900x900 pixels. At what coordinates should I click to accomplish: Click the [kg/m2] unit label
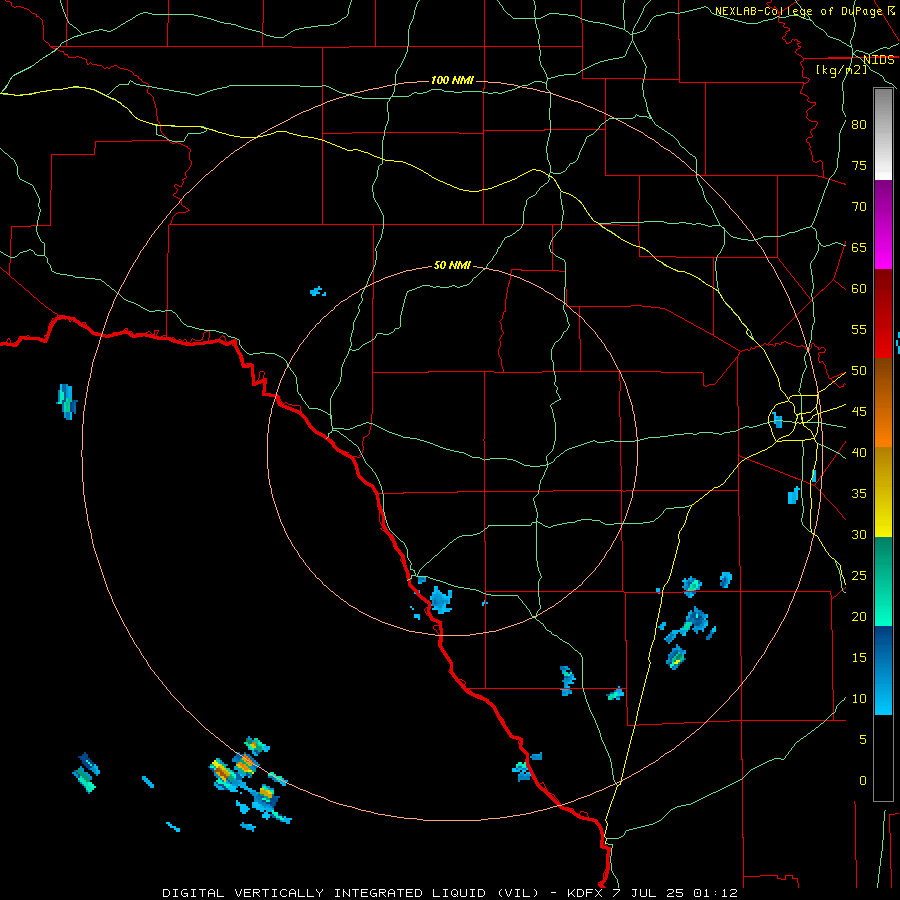point(841,70)
